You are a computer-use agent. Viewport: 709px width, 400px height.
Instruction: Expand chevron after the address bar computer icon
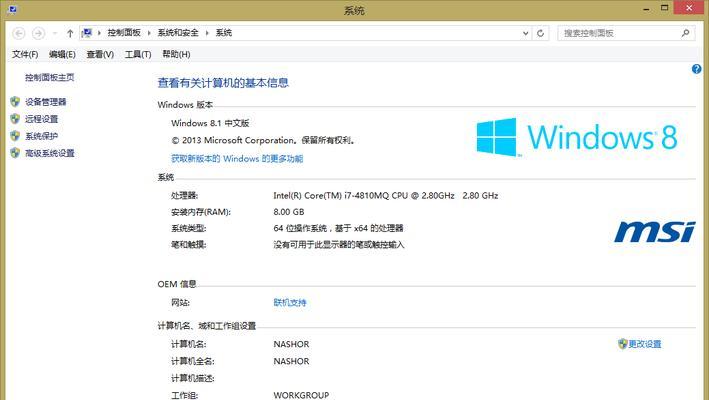[99, 33]
